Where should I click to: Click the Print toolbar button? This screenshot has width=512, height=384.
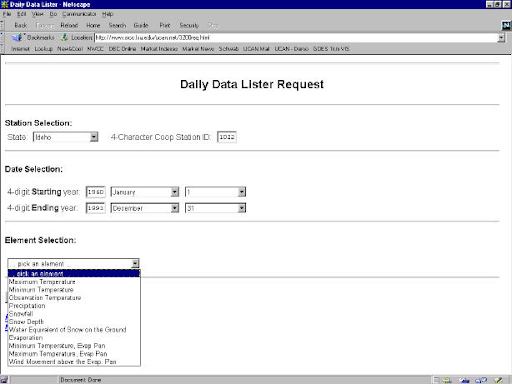click(x=165, y=25)
